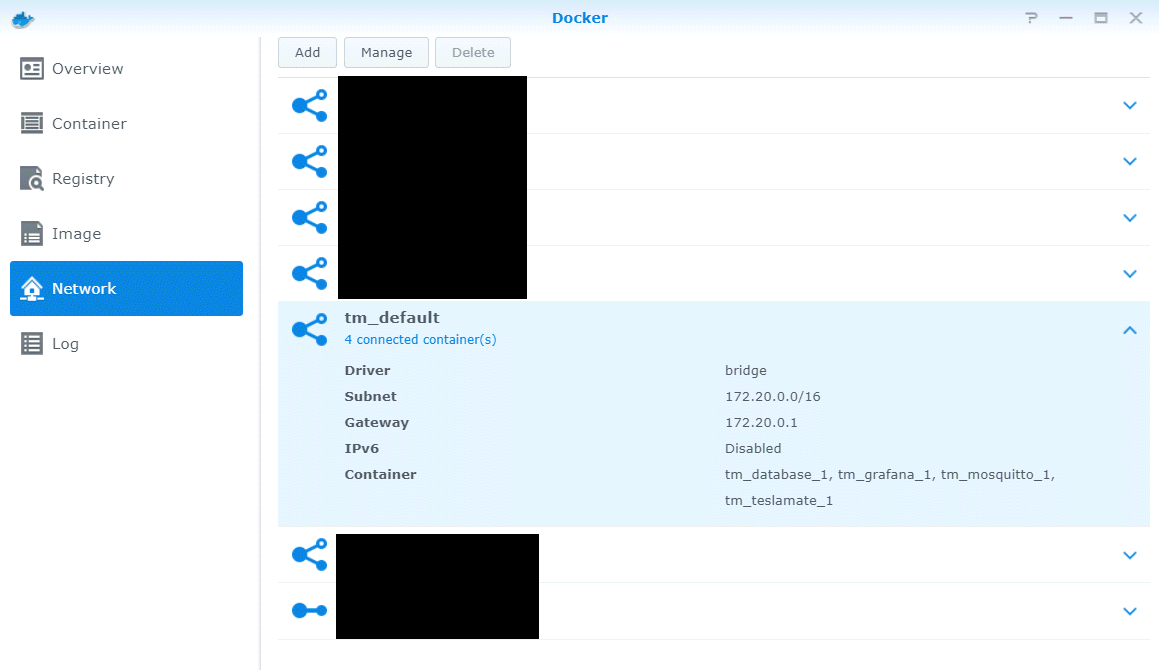
Task: Expand the third network row chevron
Action: 1129,218
